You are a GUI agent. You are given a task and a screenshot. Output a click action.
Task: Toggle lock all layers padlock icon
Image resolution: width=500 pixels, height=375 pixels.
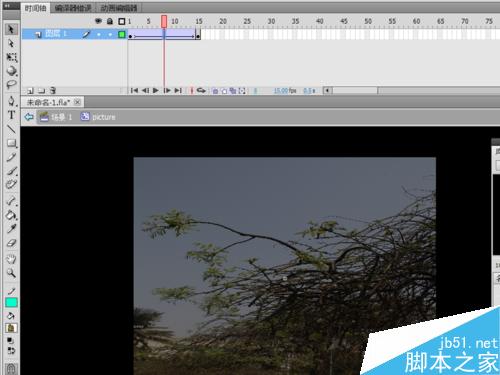pos(110,21)
